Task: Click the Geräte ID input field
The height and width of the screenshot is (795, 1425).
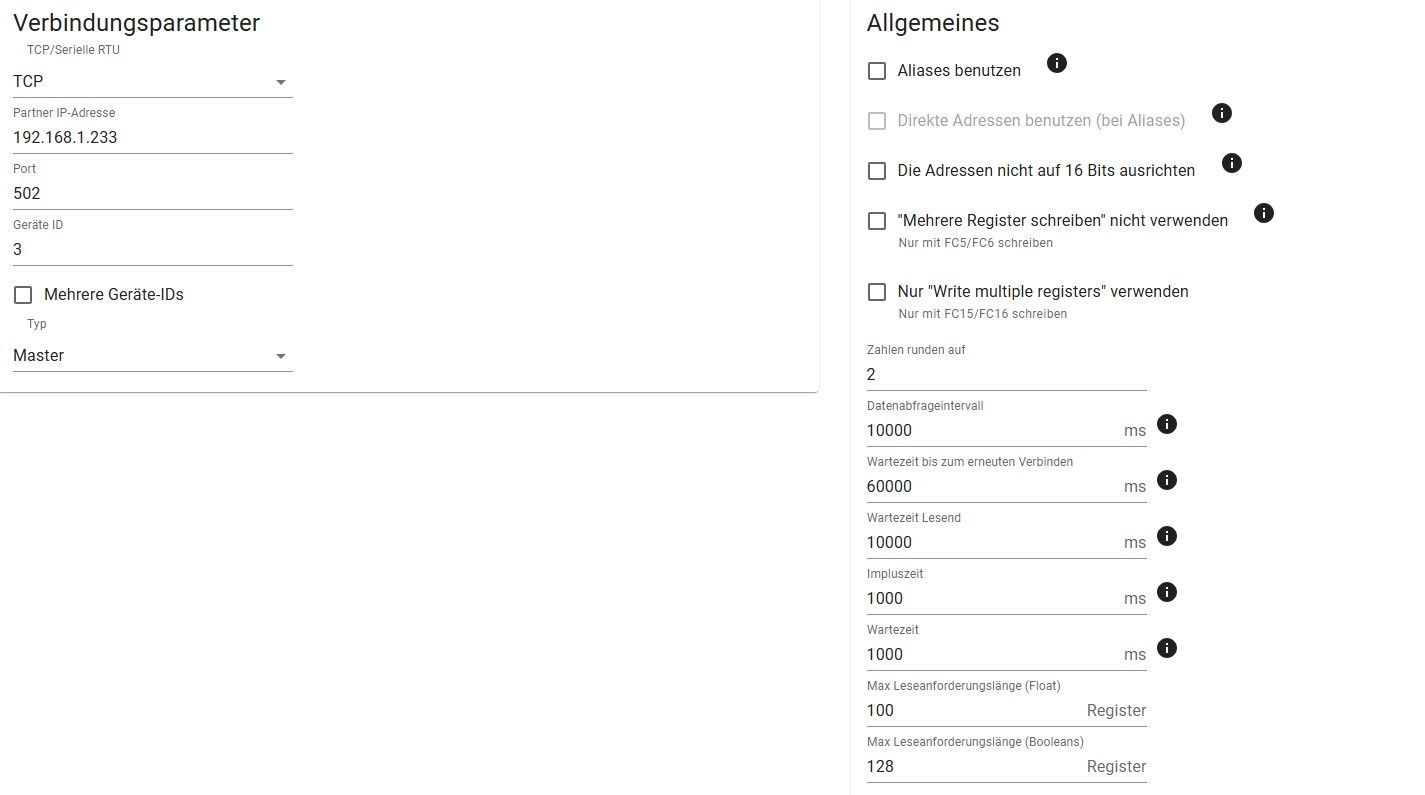Action: tap(152, 250)
